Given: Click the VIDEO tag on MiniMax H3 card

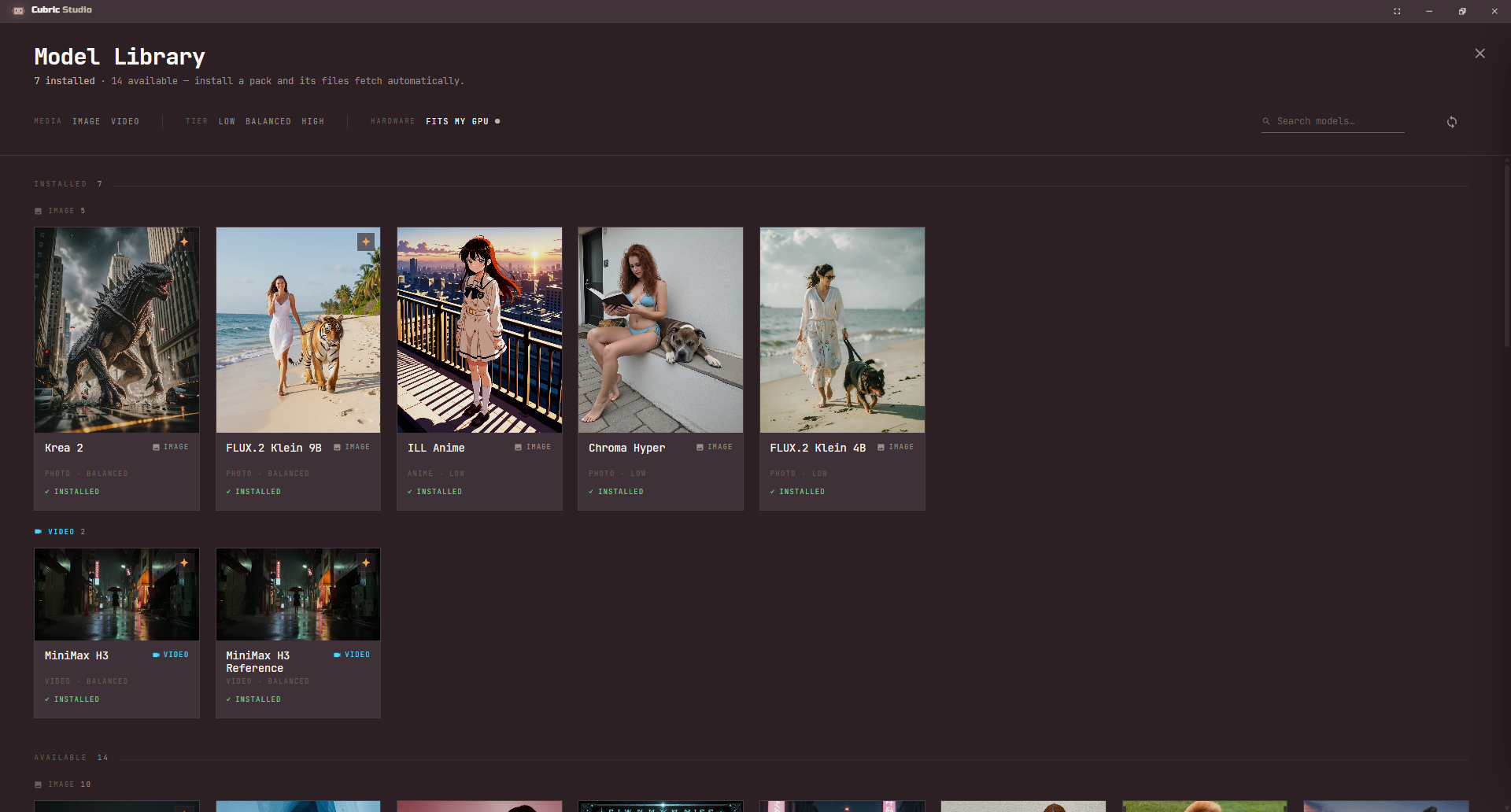Looking at the screenshot, I should (x=171, y=655).
